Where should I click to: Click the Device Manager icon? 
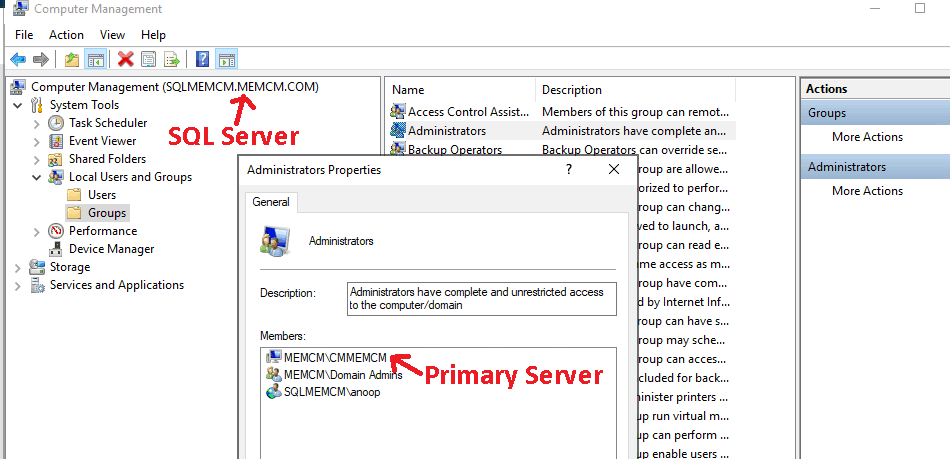click(56, 249)
